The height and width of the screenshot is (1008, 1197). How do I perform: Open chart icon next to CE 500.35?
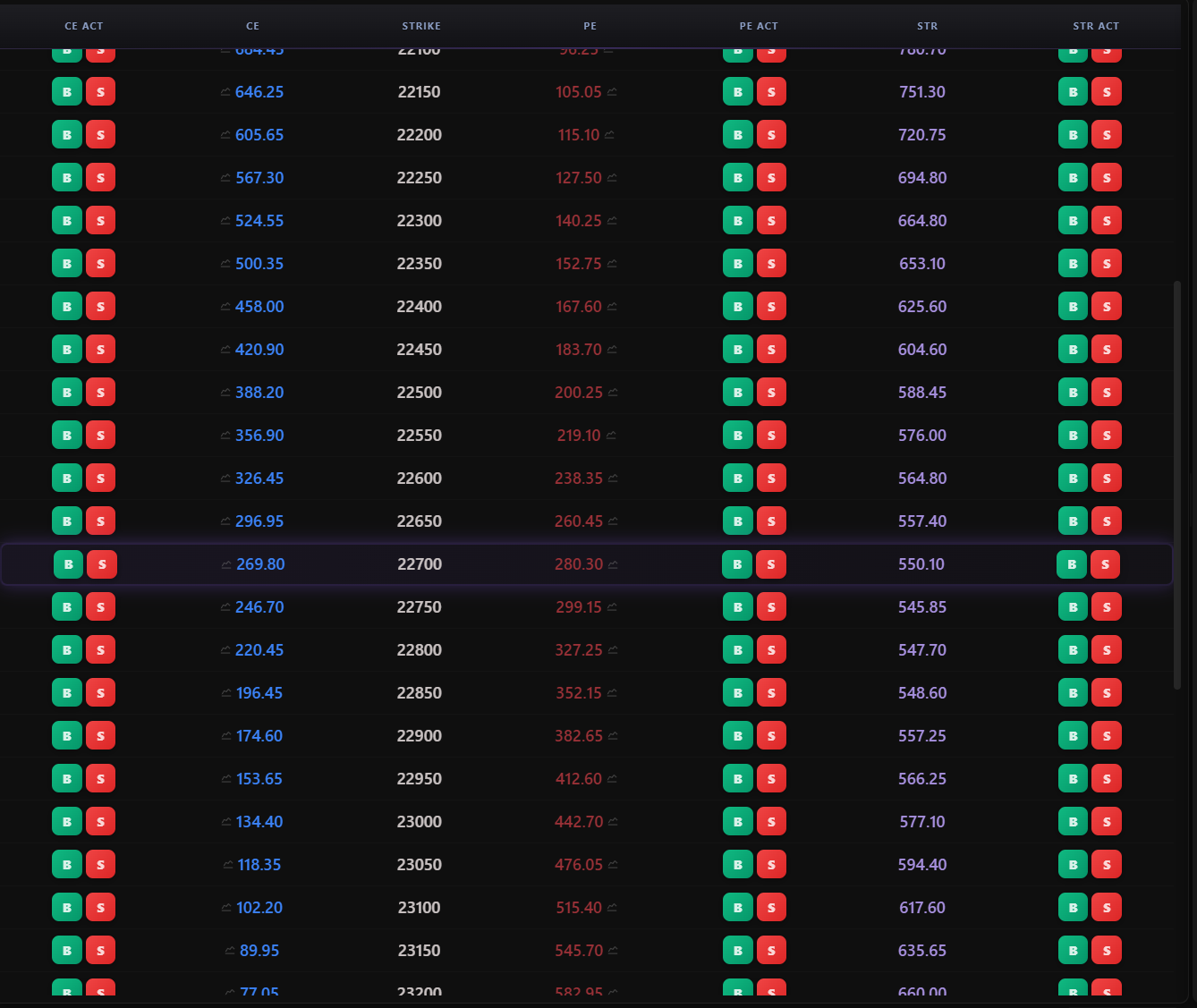225,264
